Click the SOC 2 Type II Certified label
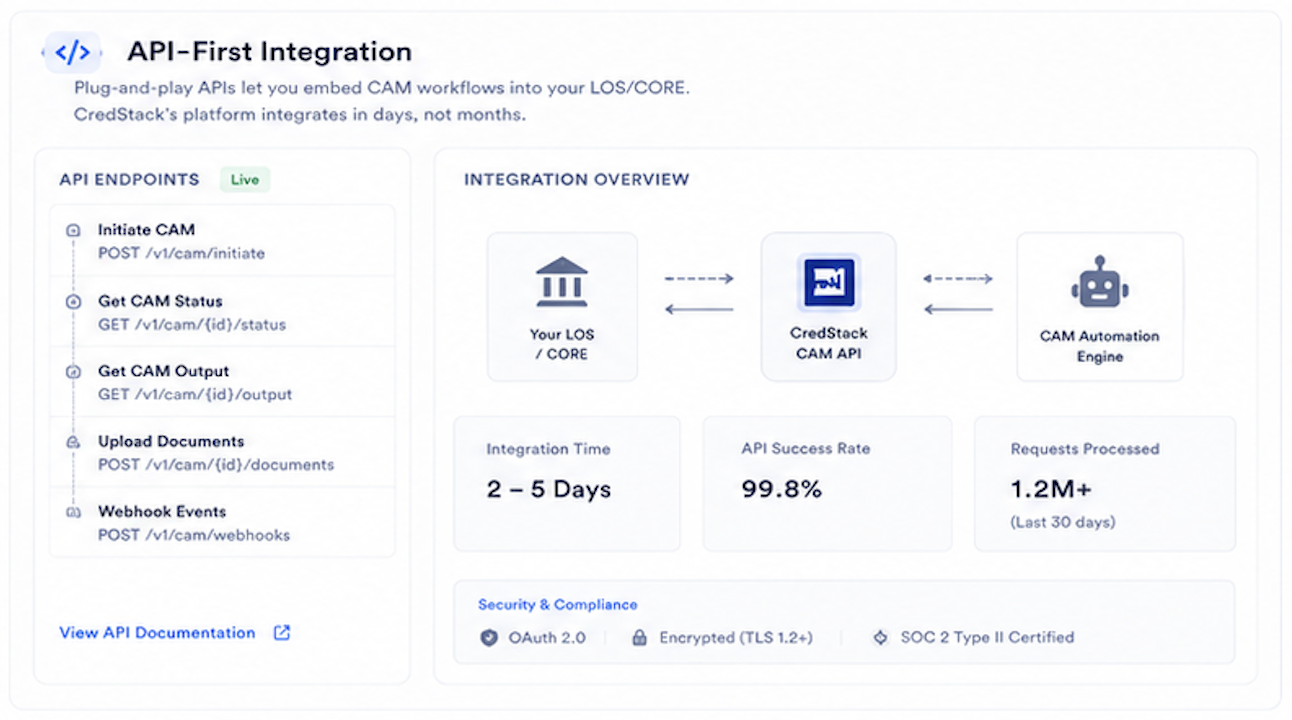Image resolution: width=1292 pixels, height=720 pixels. (987, 637)
